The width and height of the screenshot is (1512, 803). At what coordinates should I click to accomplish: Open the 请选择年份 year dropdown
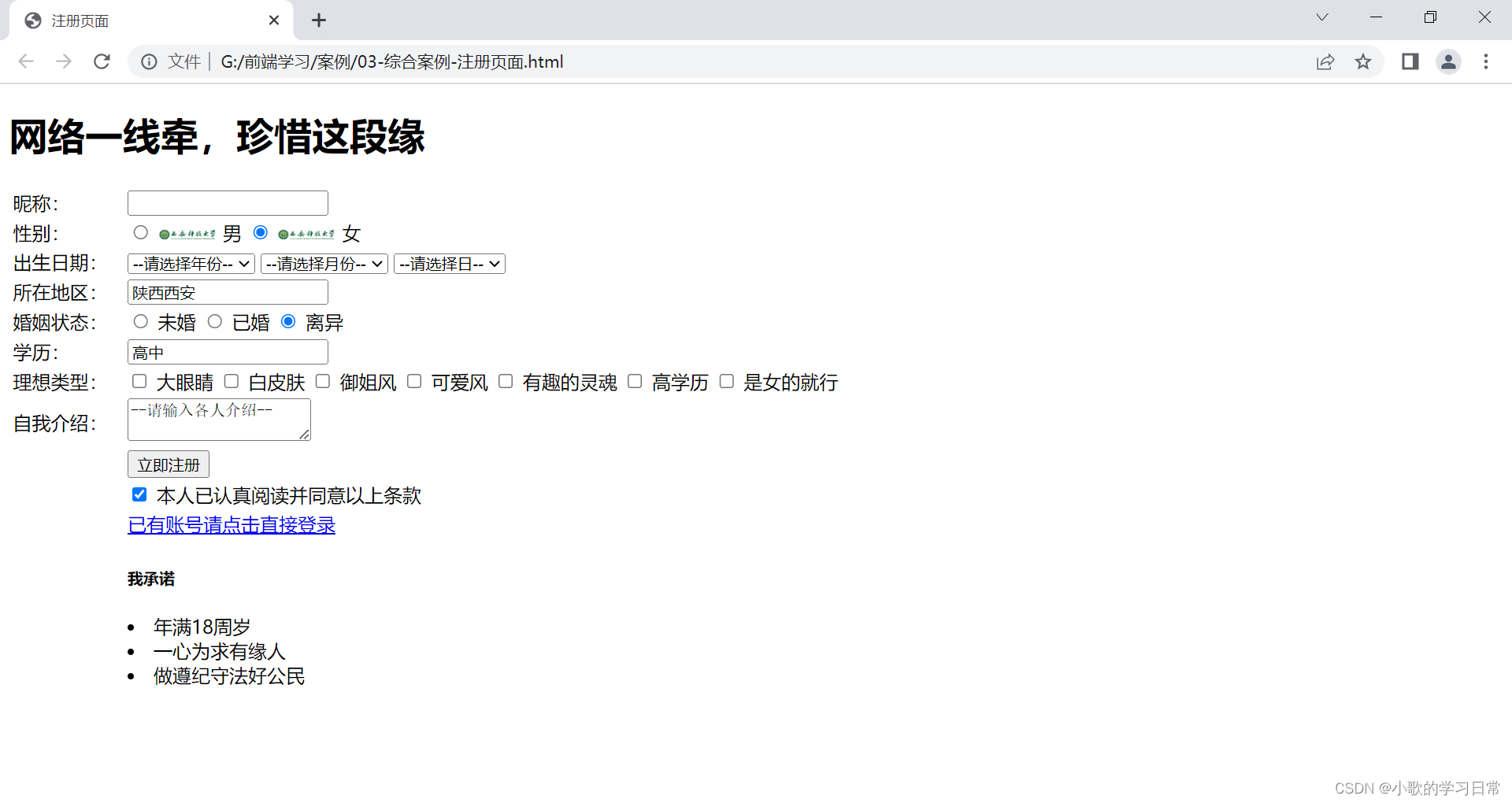[191, 264]
